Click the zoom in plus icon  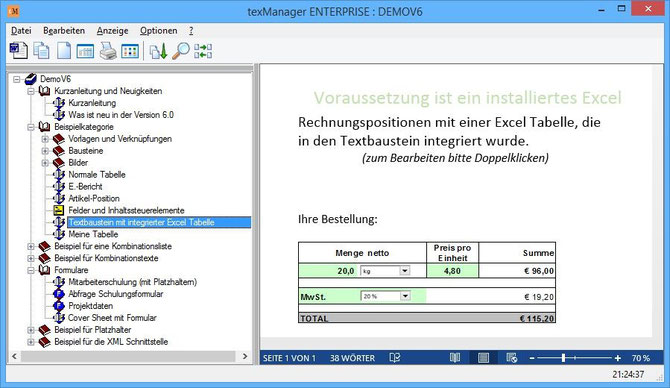point(617,358)
